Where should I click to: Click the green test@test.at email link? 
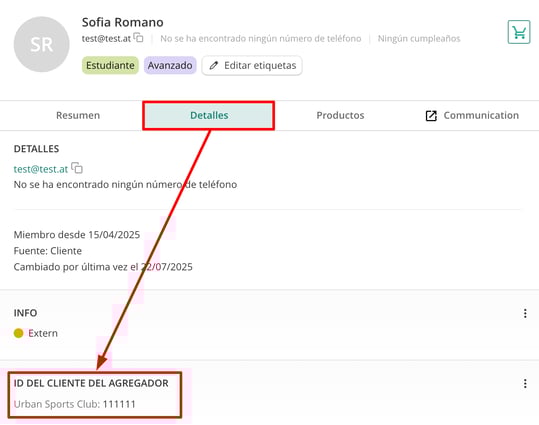tap(41, 169)
